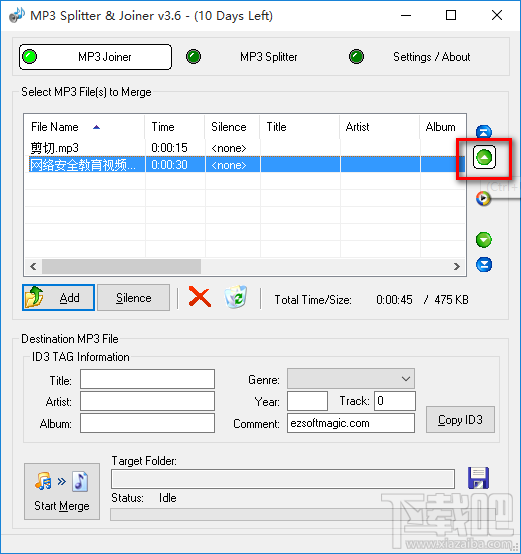Viewport: 521px width, 554px height.
Task: Close the MP3 Splitter & Joiner window
Action: pyautogui.click(x=497, y=15)
